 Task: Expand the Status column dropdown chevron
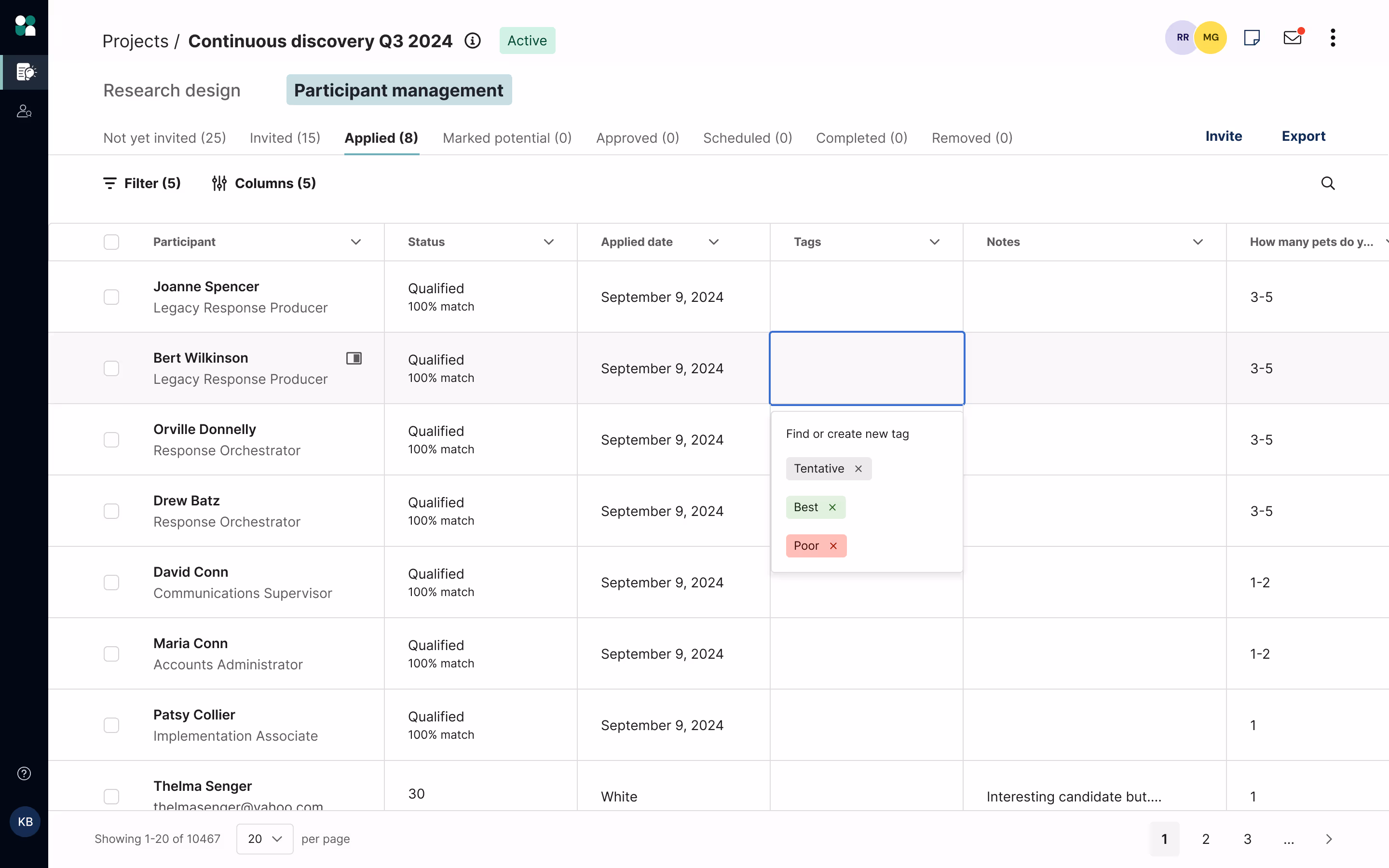(x=548, y=242)
